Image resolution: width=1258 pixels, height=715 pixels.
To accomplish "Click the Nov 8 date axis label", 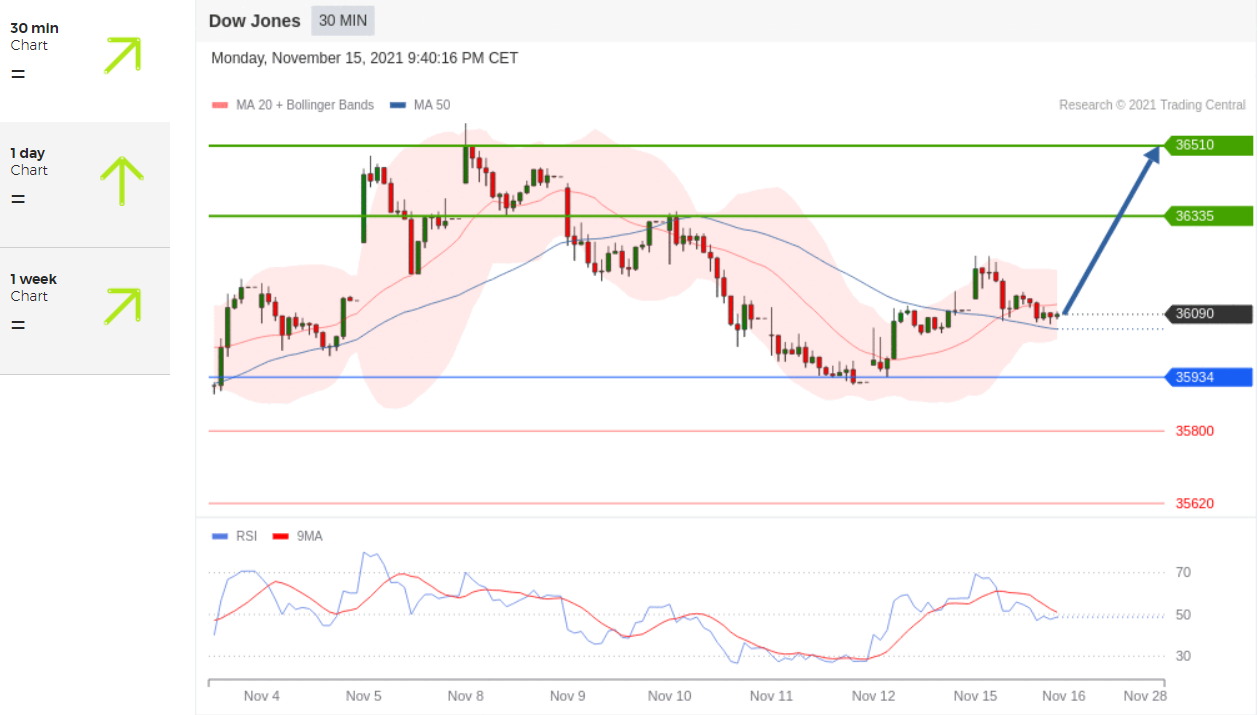I will tap(466, 696).
